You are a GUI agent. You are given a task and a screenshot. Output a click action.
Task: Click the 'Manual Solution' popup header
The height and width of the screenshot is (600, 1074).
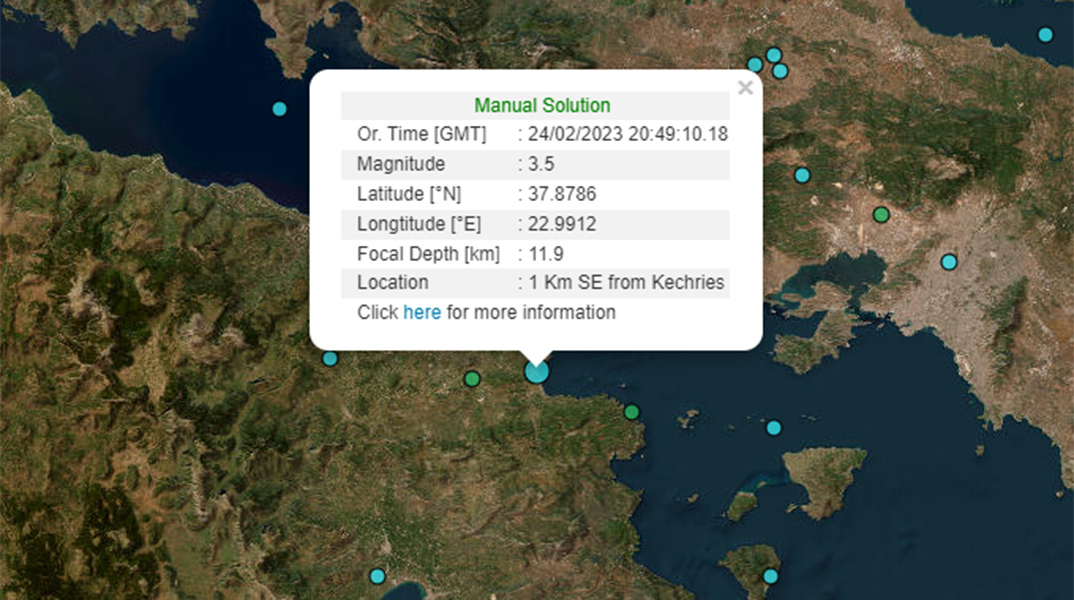542,105
